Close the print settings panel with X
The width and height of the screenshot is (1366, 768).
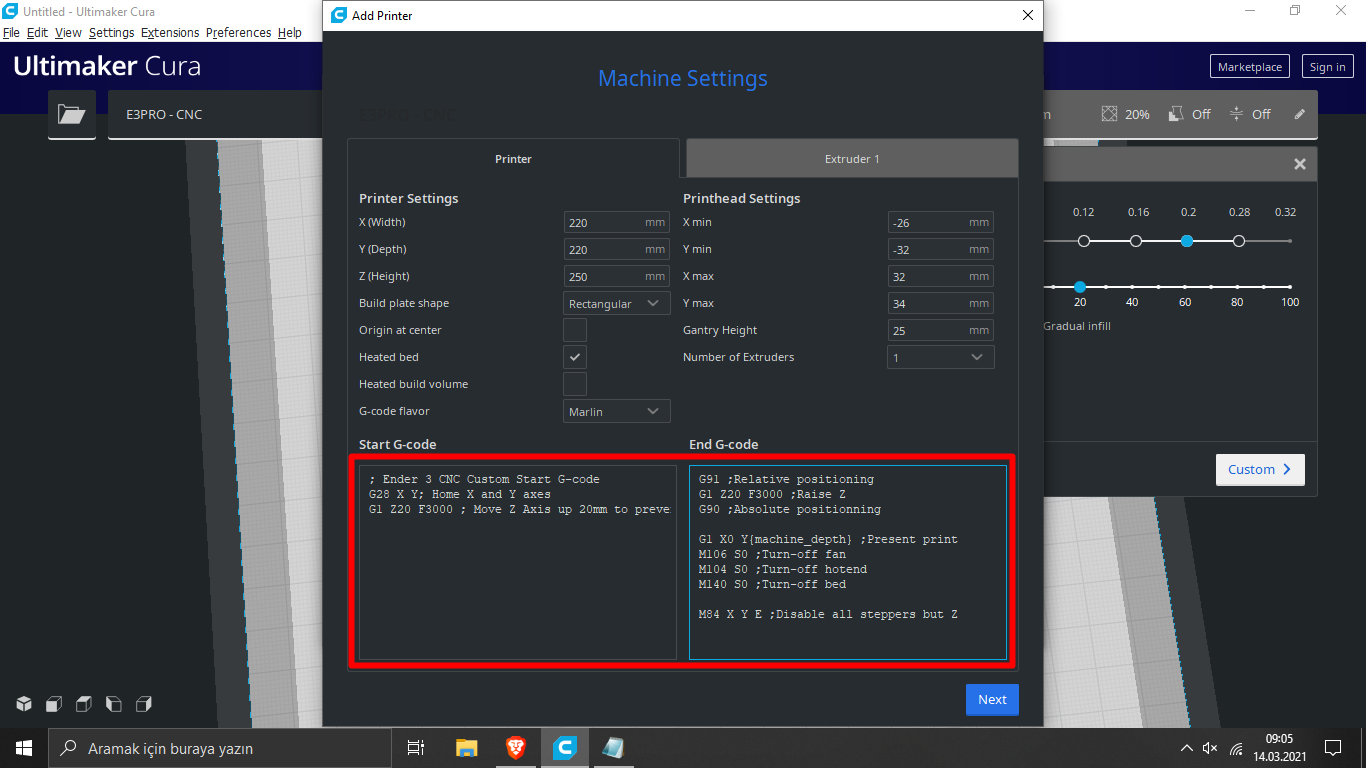(x=1300, y=164)
